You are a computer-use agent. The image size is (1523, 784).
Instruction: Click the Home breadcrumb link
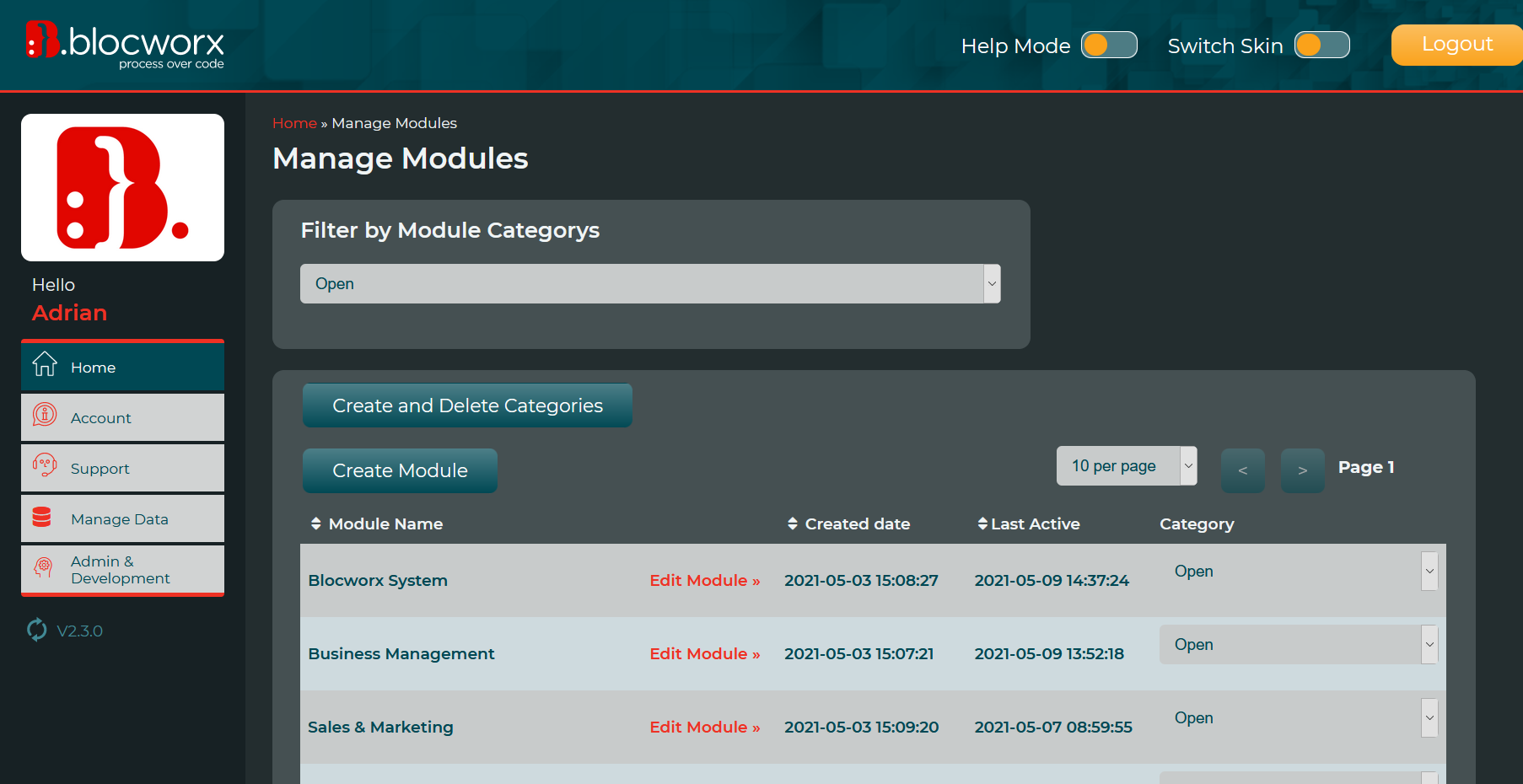click(x=294, y=123)
